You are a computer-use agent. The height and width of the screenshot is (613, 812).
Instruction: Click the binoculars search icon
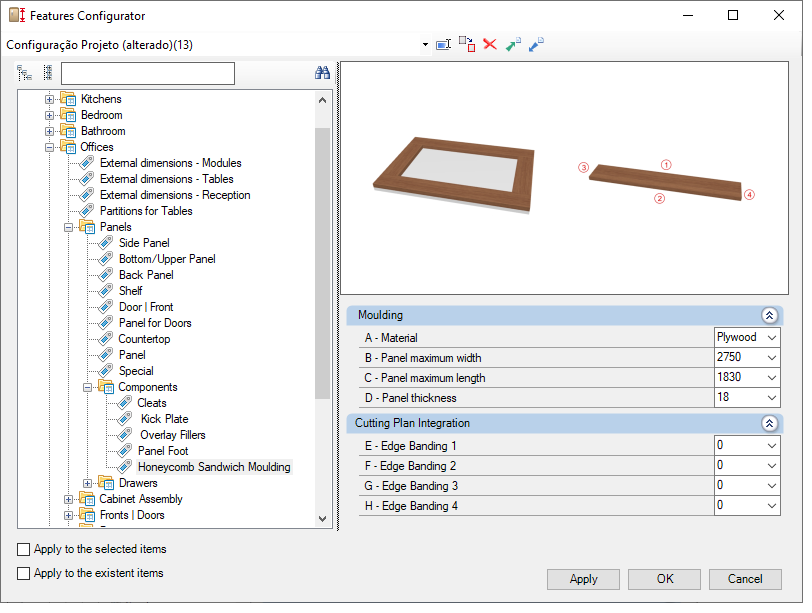pyautogui.click(x=322, y=73)
